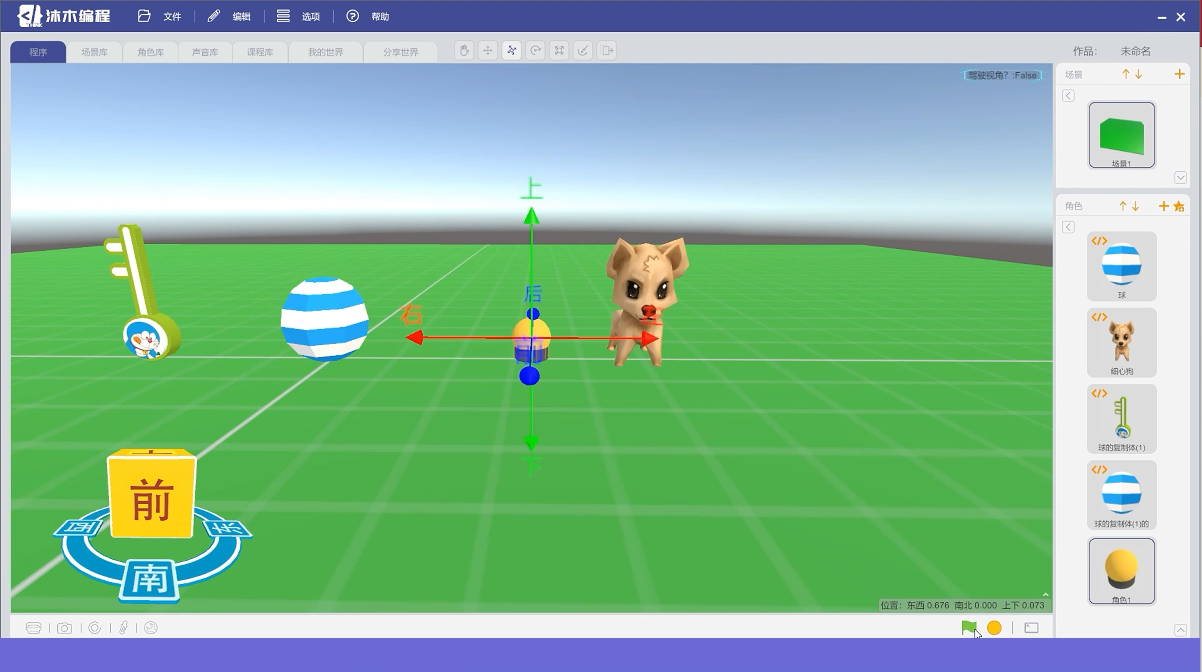The width and height of the screenshot is (1202, 672).
Task: Click the yellow 前 orientation cube face
Action: pyautogui.click(x=151, y=498)
